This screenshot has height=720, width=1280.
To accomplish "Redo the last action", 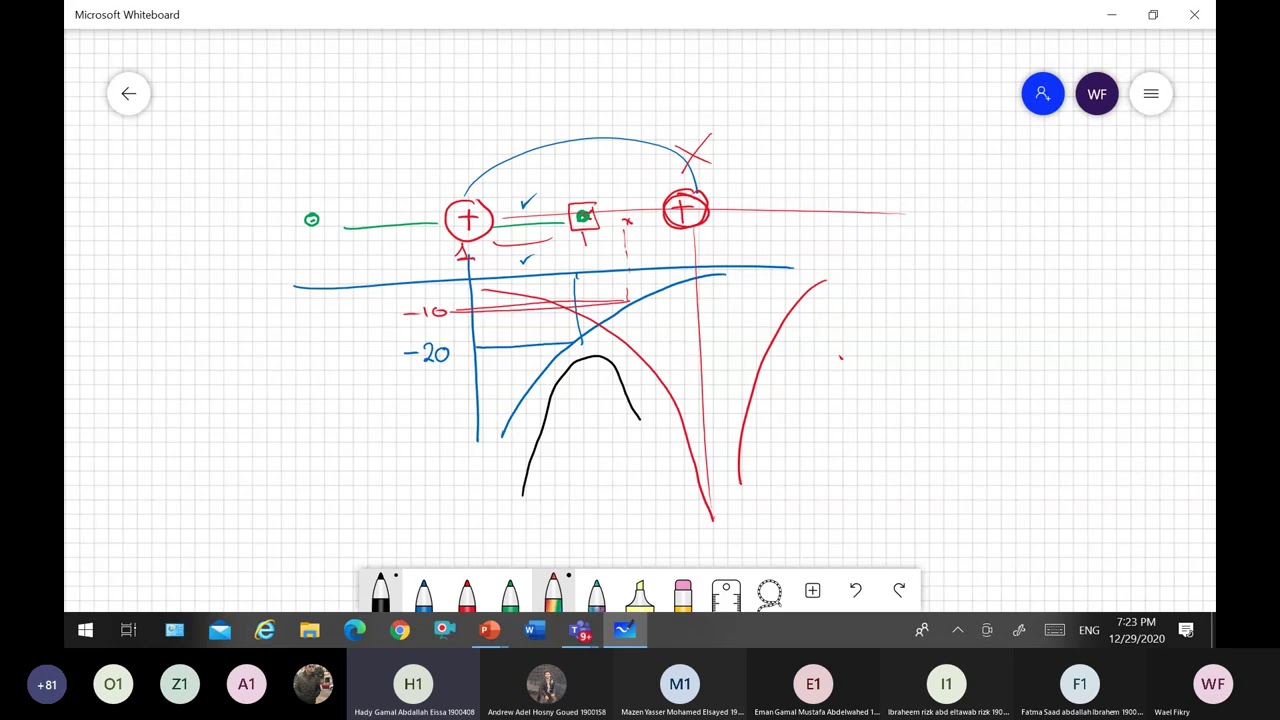I will pyautogui.click(x=899, y=591).
